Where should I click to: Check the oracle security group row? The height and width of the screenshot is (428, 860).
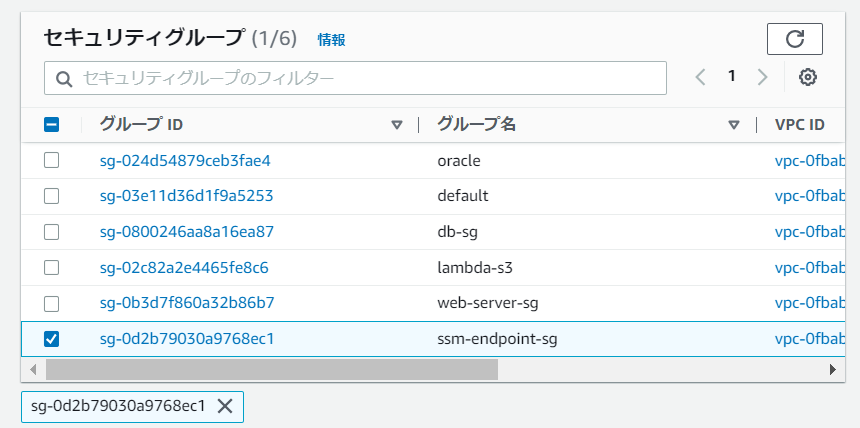(x=51, y=160)
